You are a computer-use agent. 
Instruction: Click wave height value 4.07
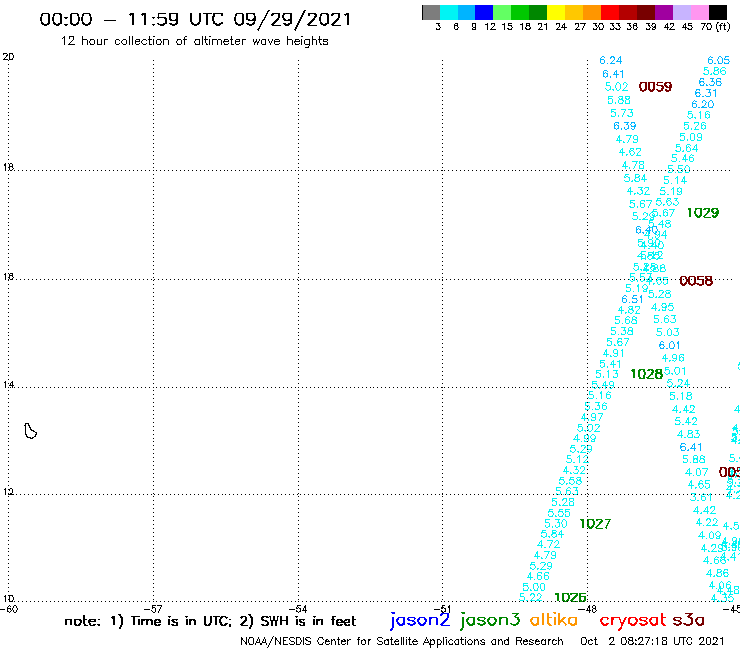coord(697,473)
